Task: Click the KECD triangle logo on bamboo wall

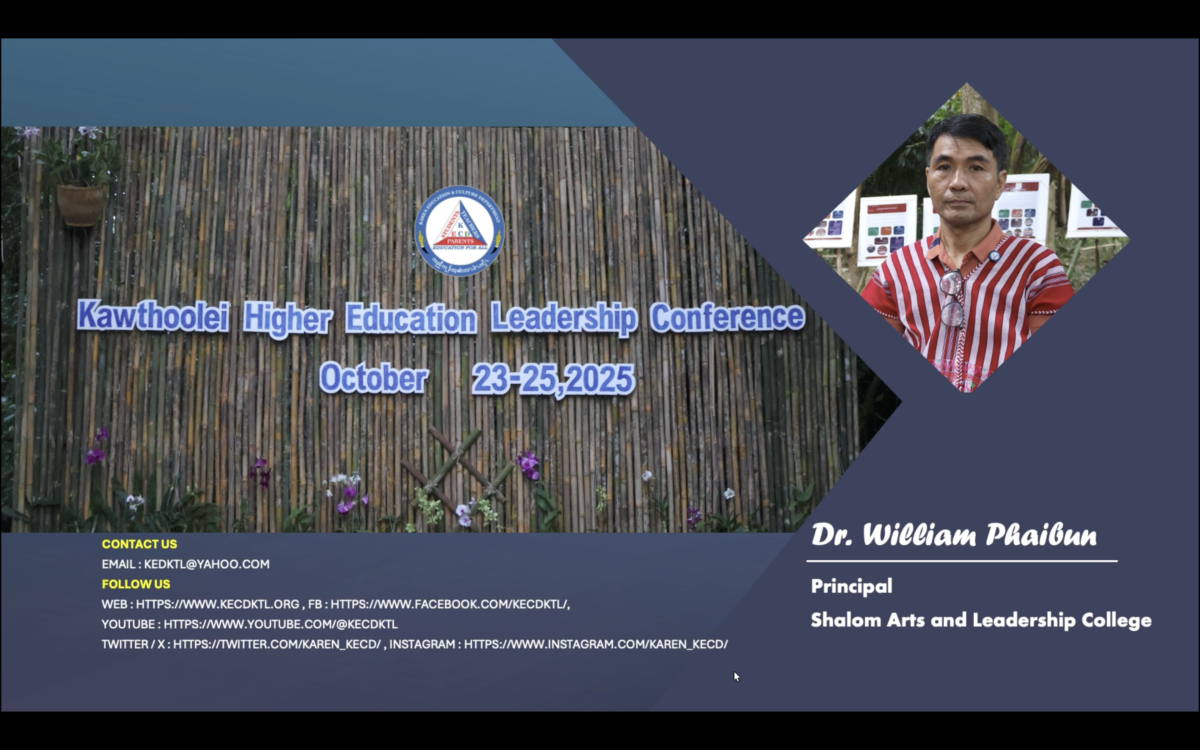Action: (459, 231)
